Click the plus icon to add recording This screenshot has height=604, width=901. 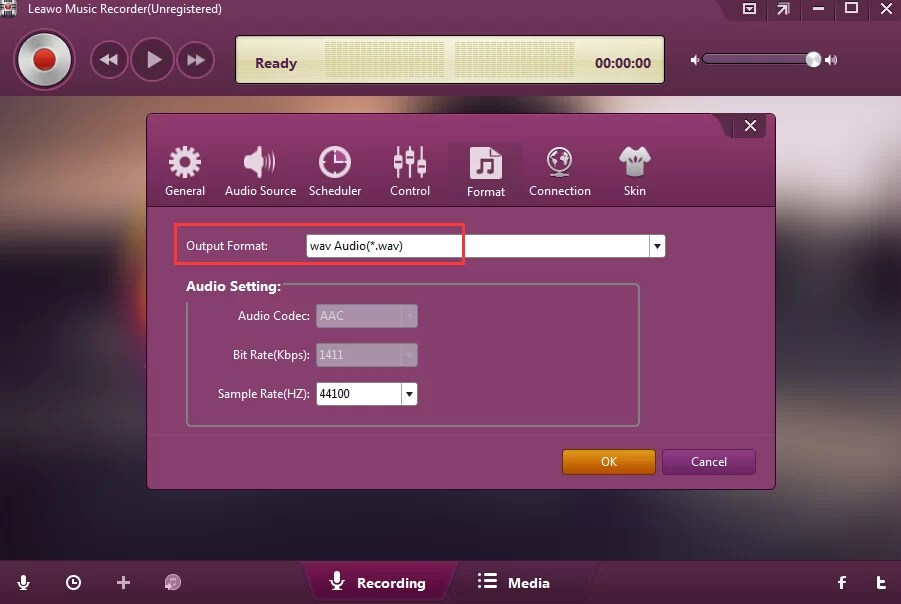pos(123,582)
